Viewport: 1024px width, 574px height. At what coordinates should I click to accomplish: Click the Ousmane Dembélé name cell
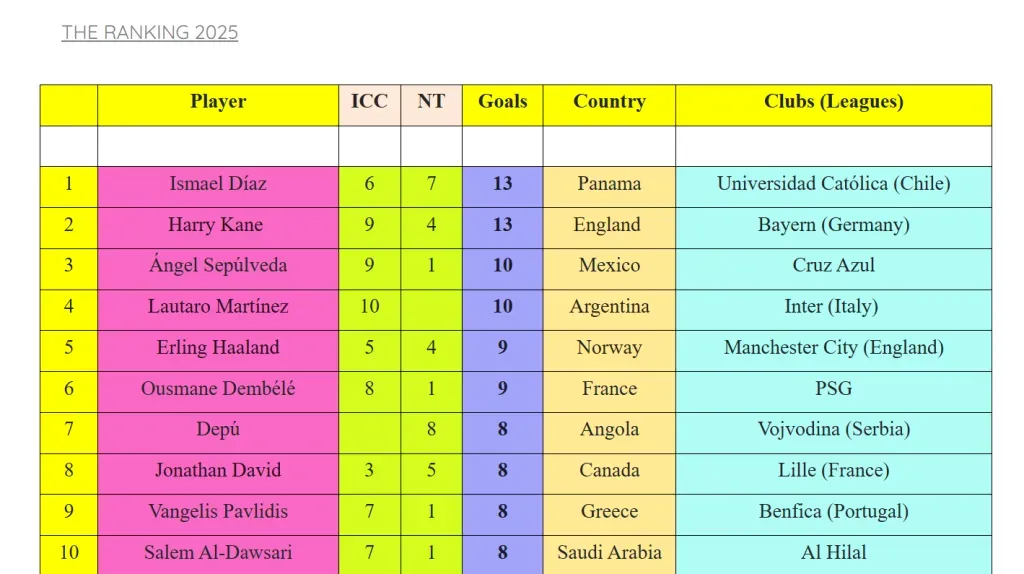218,389
